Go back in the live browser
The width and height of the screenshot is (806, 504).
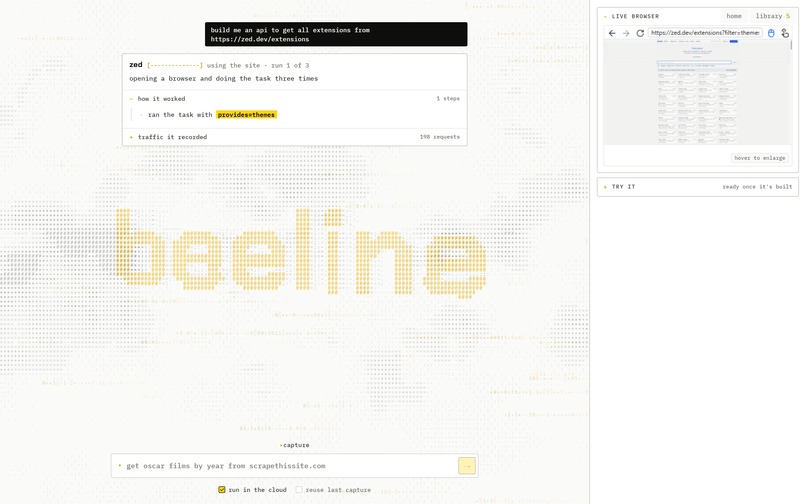[x=612, y=33]
